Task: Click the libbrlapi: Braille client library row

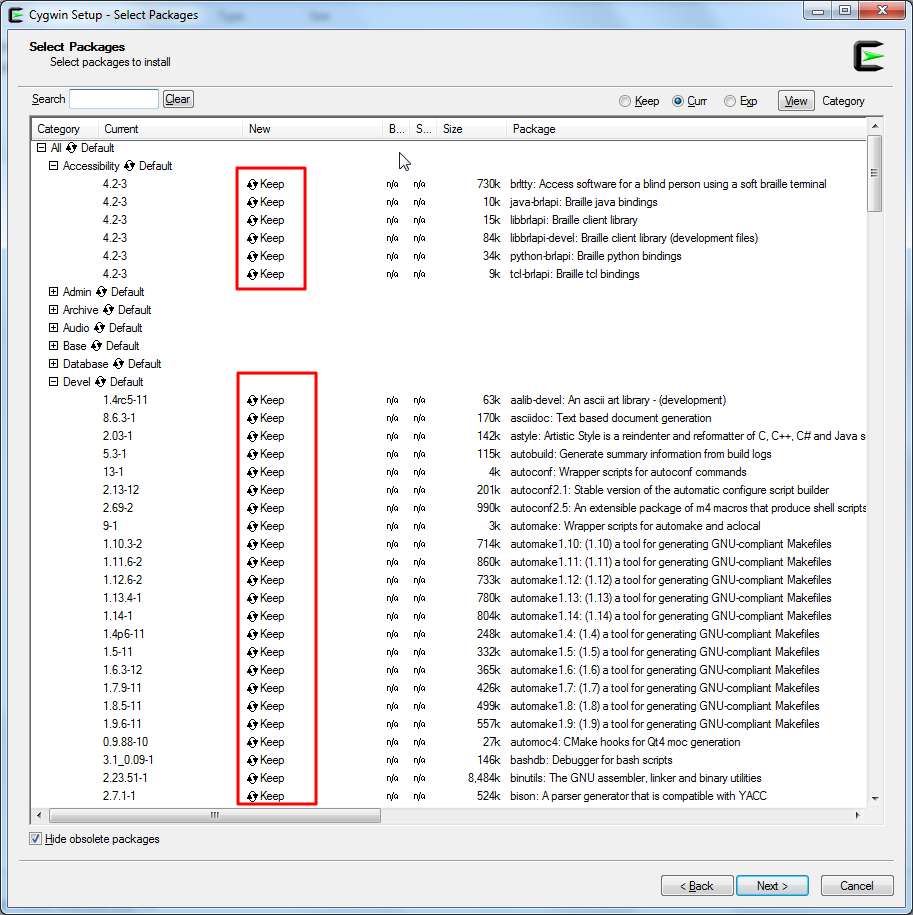Action: coord(449,220)
